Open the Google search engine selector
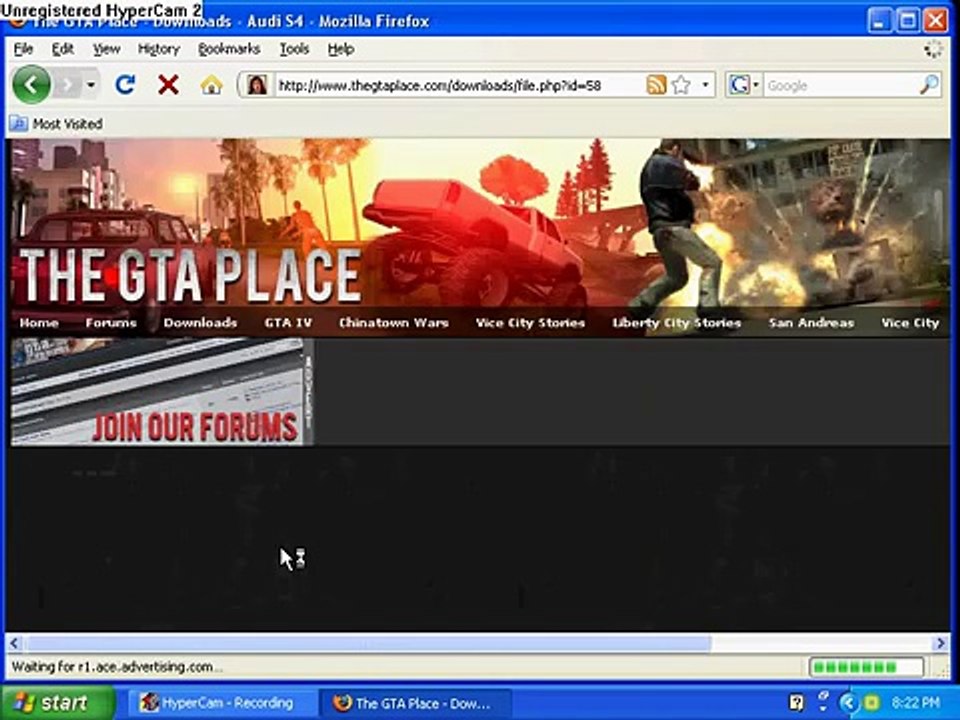The height and width of the screenshot is (720, 960). point(743,84)
